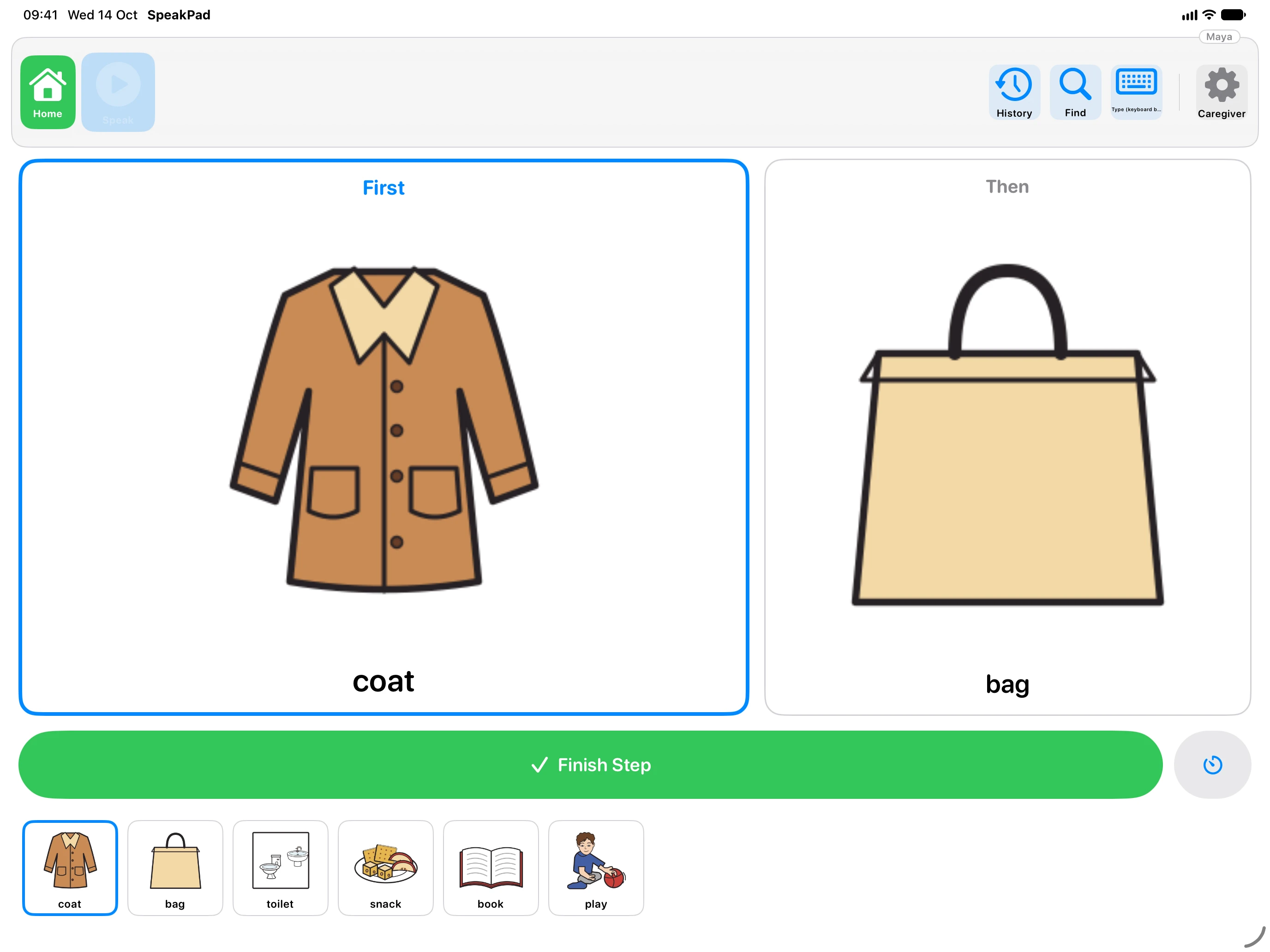Tap the battery status icon

pos(1233,15)
